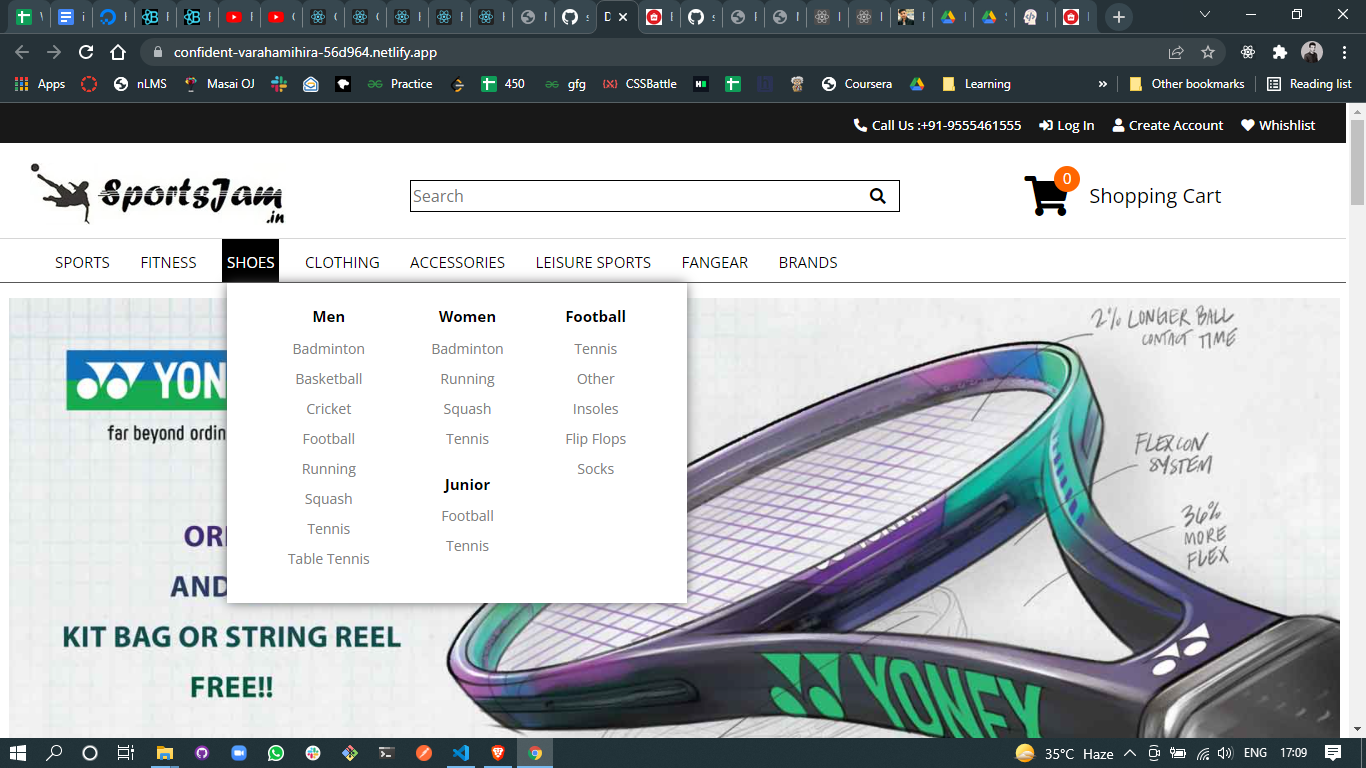Open the tab search dropdown arrow
This screenshot has height=768, width=1366.
(x=1205, y=16)
